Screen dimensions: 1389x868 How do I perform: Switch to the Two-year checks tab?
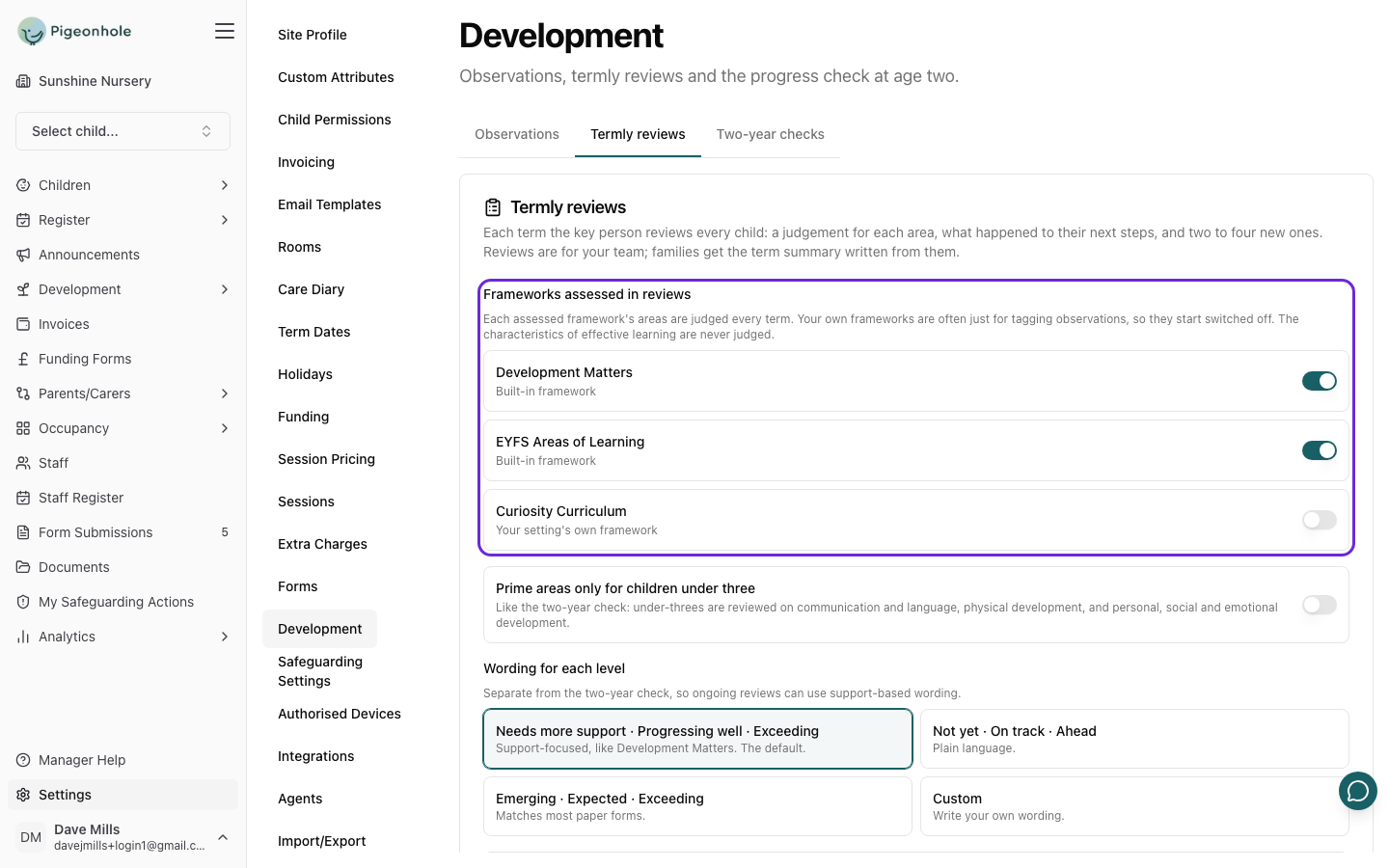coord(771,134)
